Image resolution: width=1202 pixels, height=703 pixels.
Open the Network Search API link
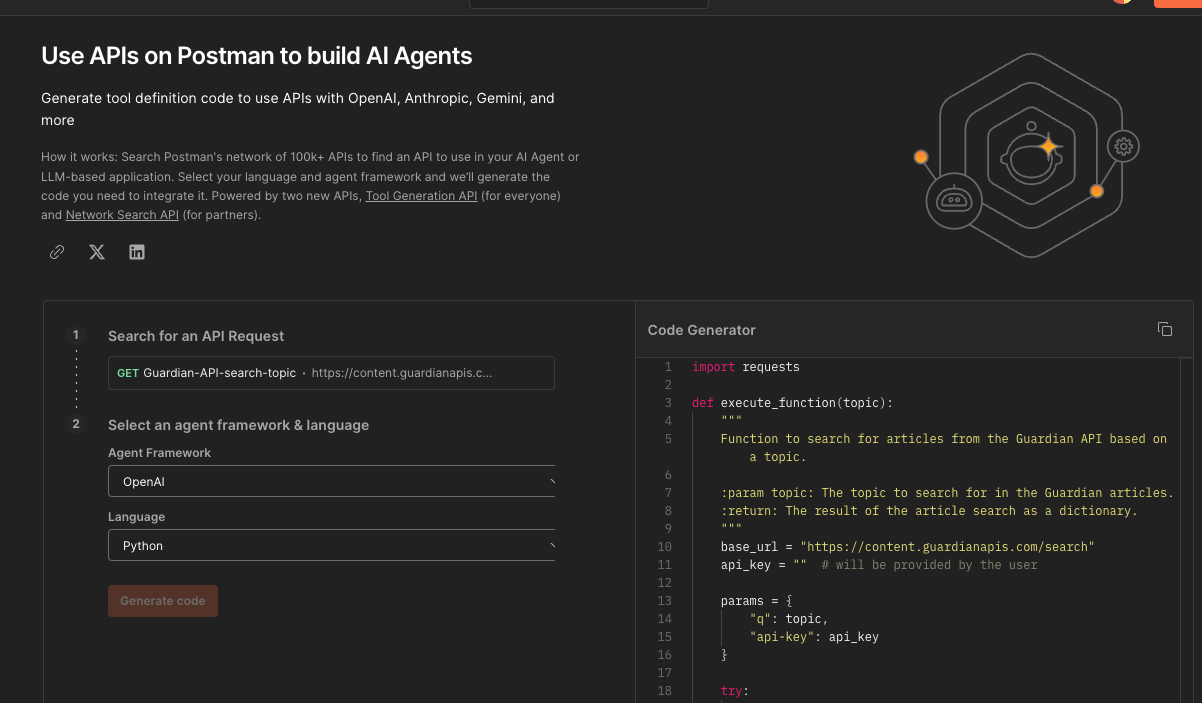tap(122, 215)
